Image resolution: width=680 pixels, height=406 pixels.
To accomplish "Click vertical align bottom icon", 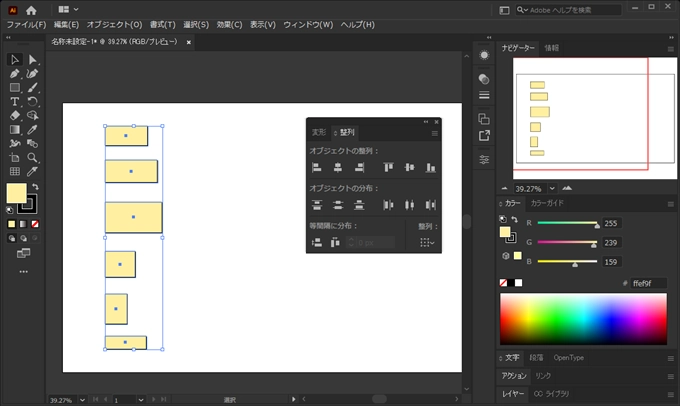I will 430,167.
